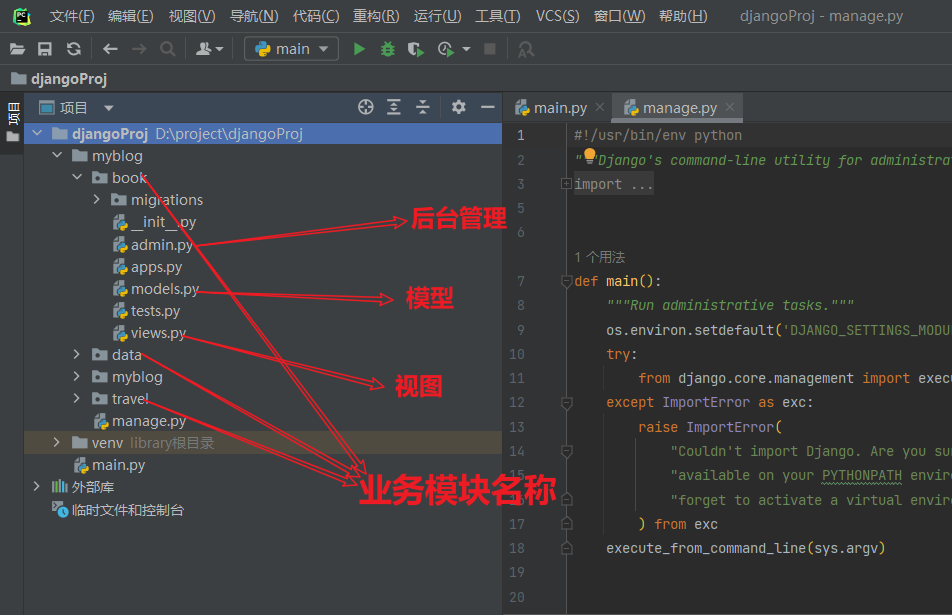The height and width of the screenshot is (615, 952).
Task: Open the file/folder toolbar icon
Action: [18, 49]
